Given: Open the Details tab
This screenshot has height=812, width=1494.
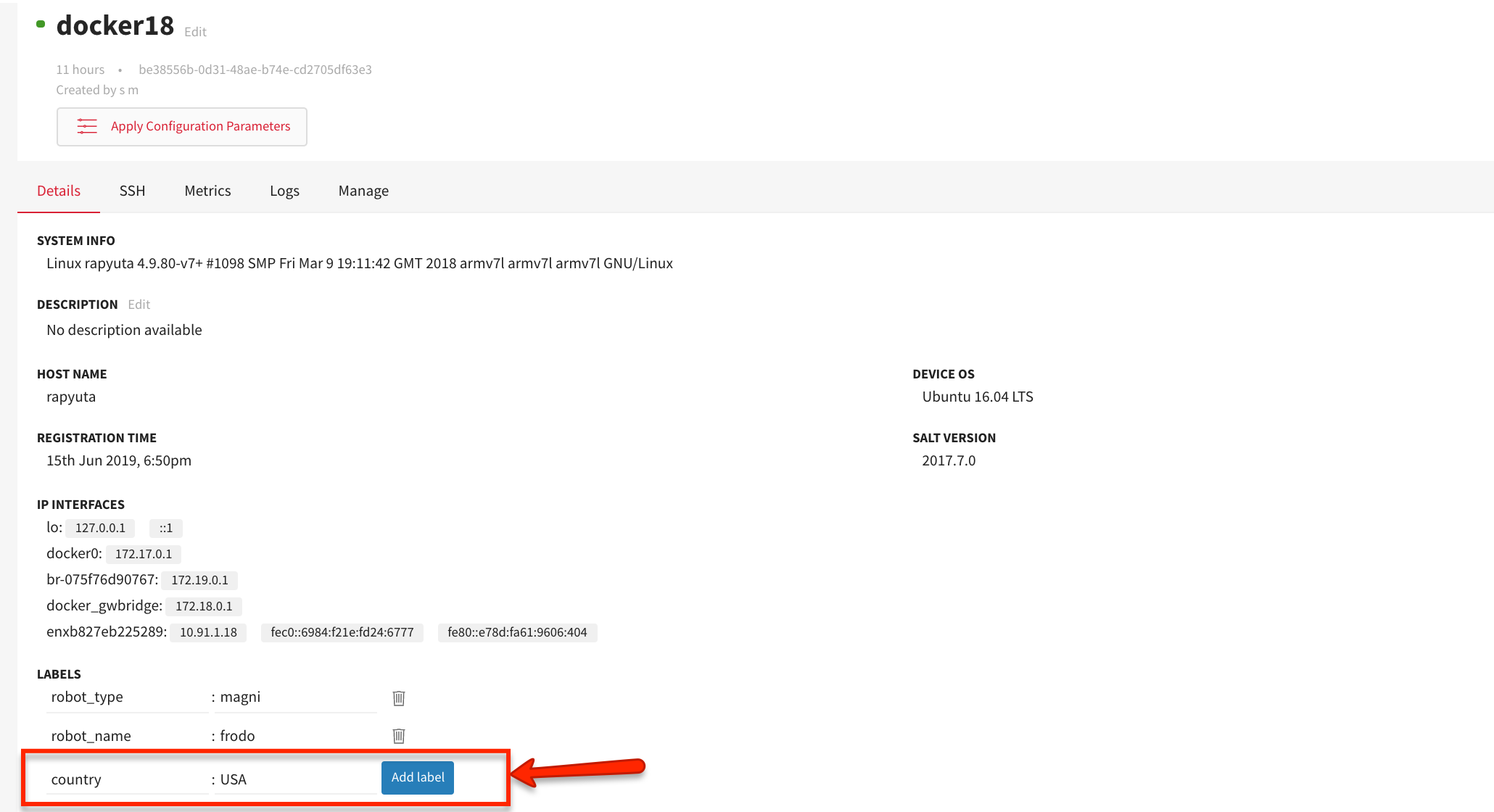Looking at the screenshot, I should coord(59,191).
